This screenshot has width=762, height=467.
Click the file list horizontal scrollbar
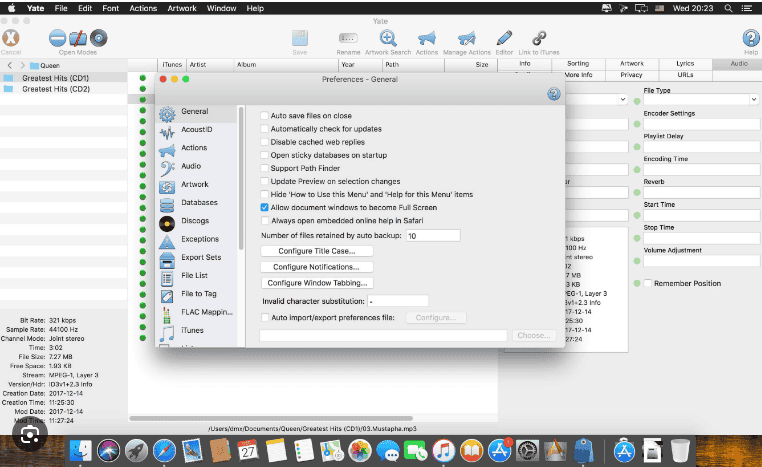click(x=271, y=418)
